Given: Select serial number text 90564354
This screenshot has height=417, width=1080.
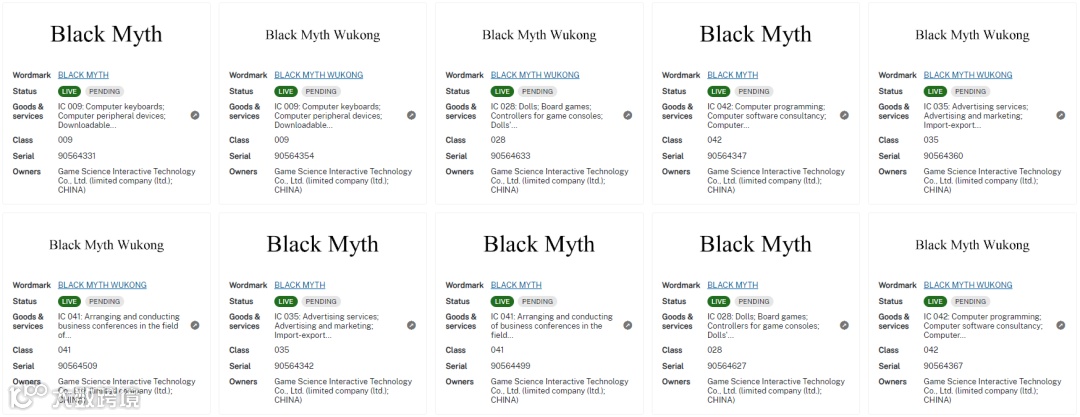Looking at the screenshot, I should coord(294,156).
